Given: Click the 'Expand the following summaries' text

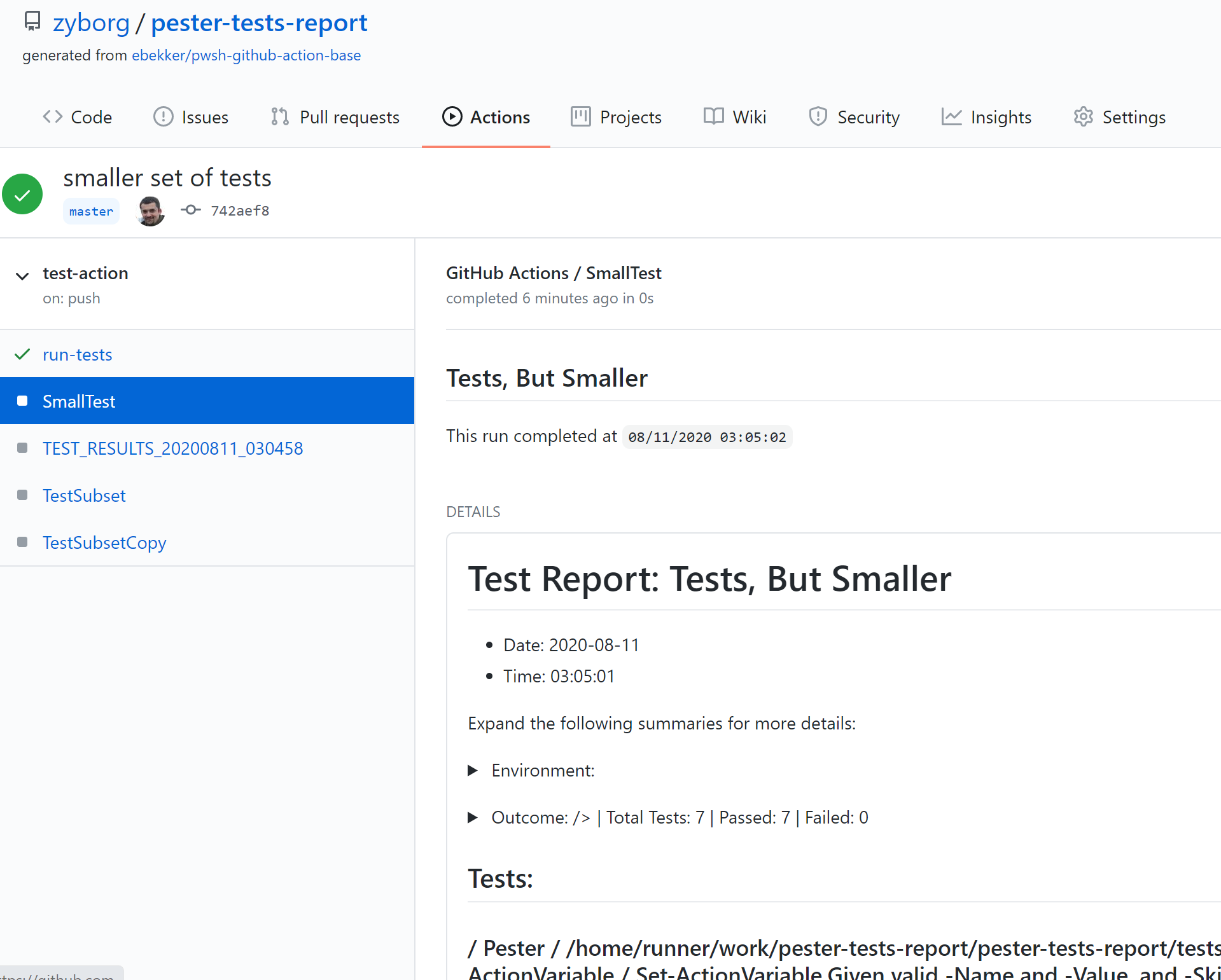Looking at the screenshot, I should click(x=662, y=724).
